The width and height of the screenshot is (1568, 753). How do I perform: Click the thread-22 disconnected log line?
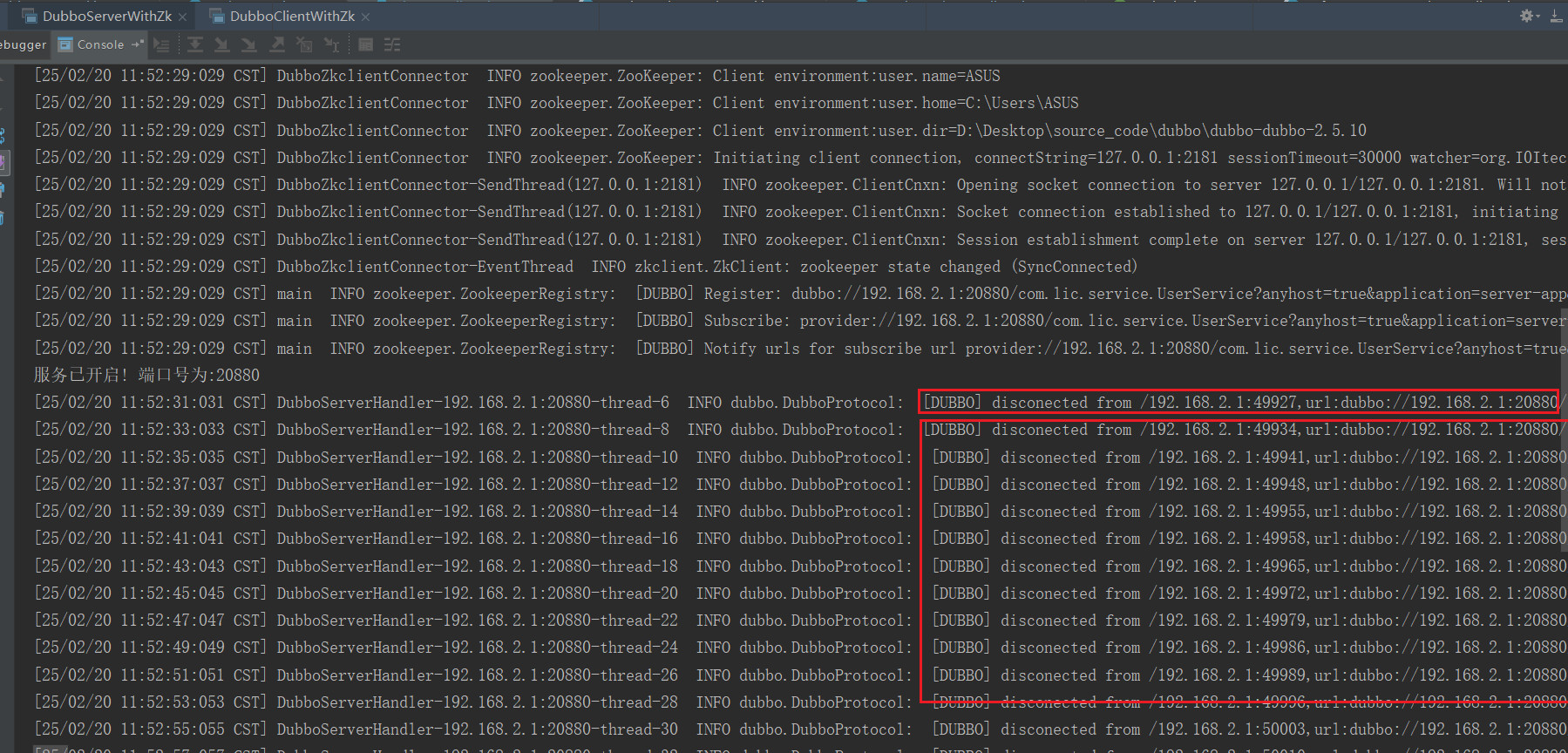pyautogui.click(x=800, y=621)
